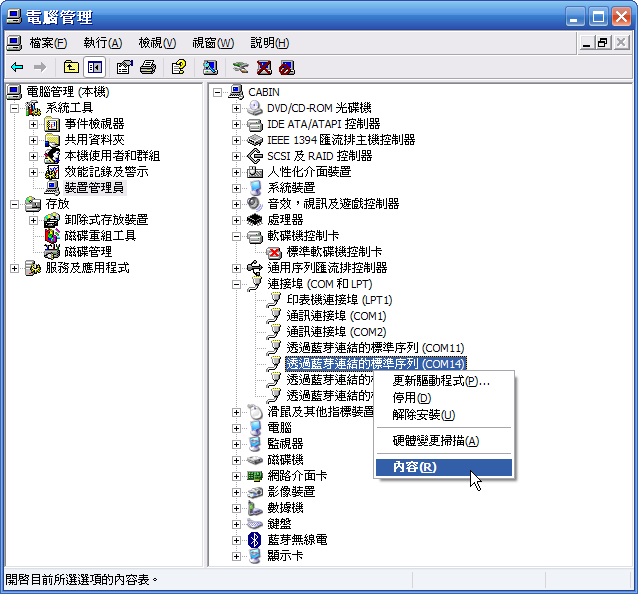Click the Disable device toolbar icon

tap(287, 67)
